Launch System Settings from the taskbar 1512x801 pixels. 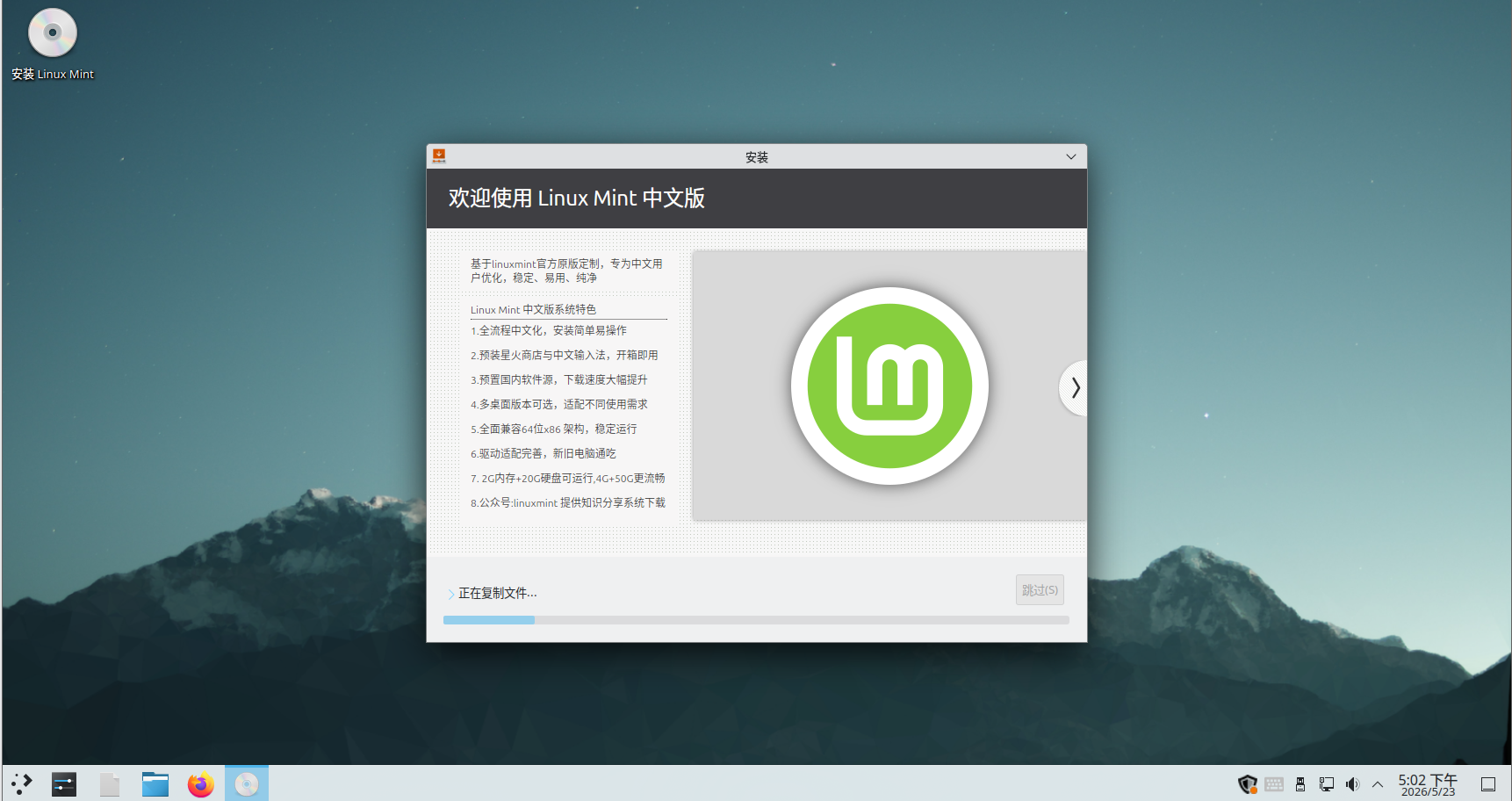[64, 783]
